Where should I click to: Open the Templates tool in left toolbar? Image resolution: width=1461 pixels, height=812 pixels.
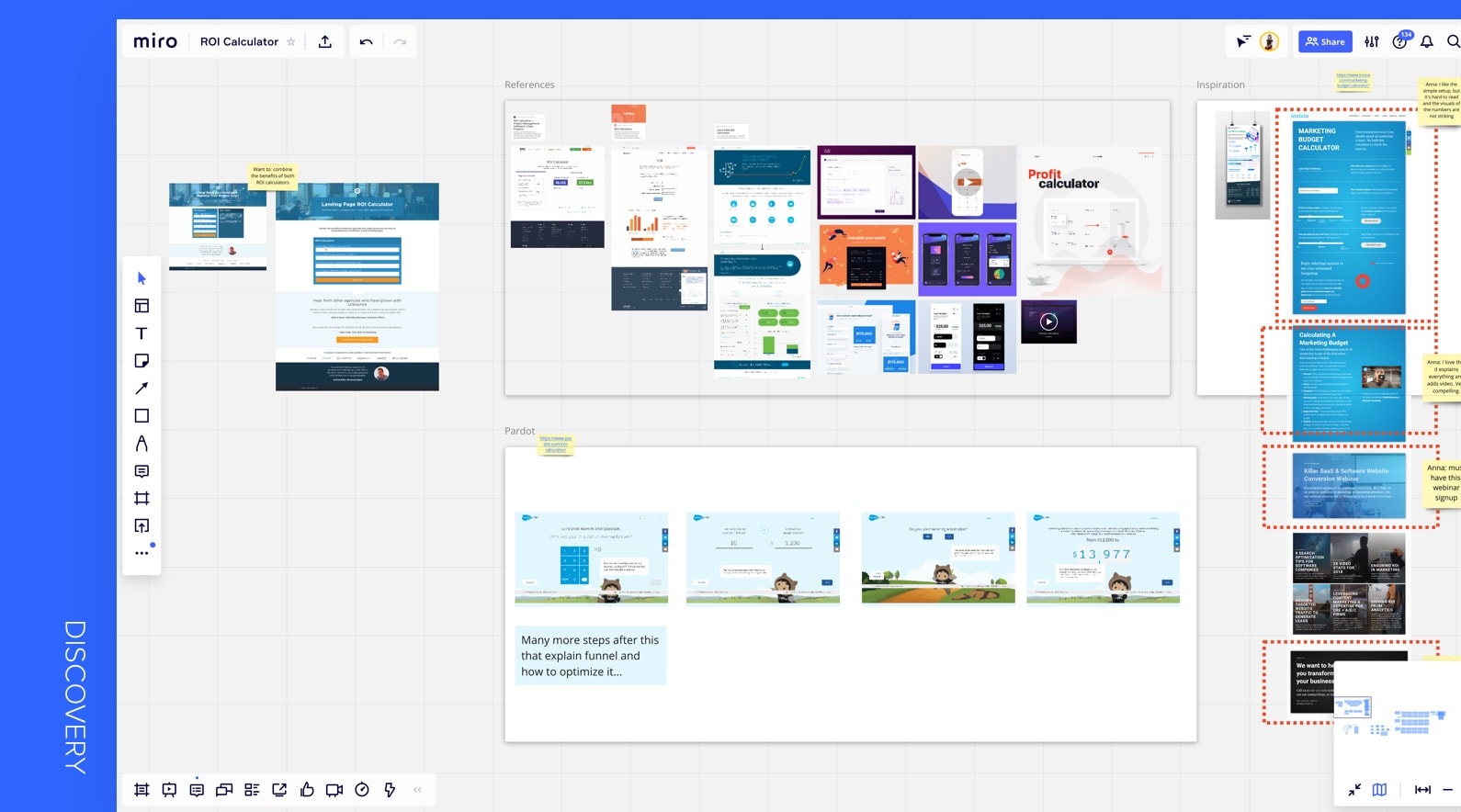pos(142,306)
